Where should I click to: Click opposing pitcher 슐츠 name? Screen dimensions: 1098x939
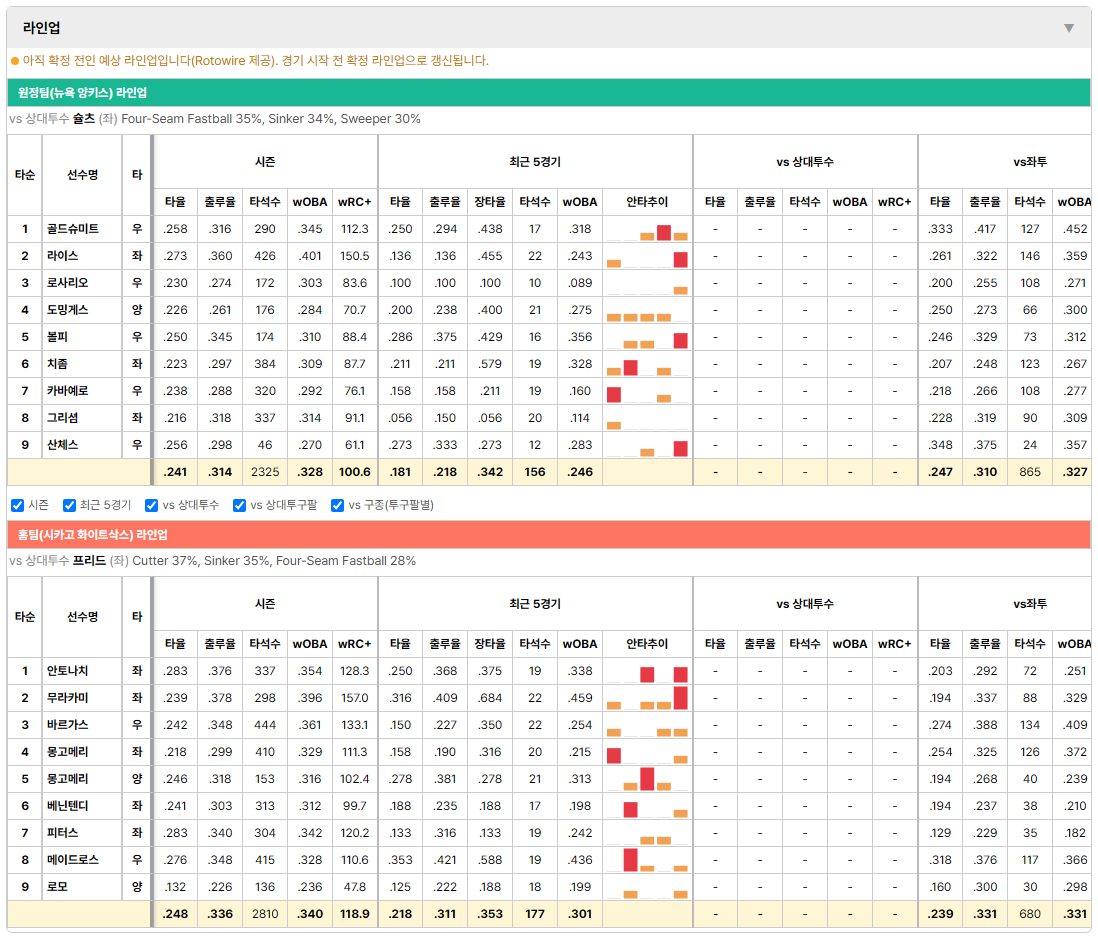(84, 119)
